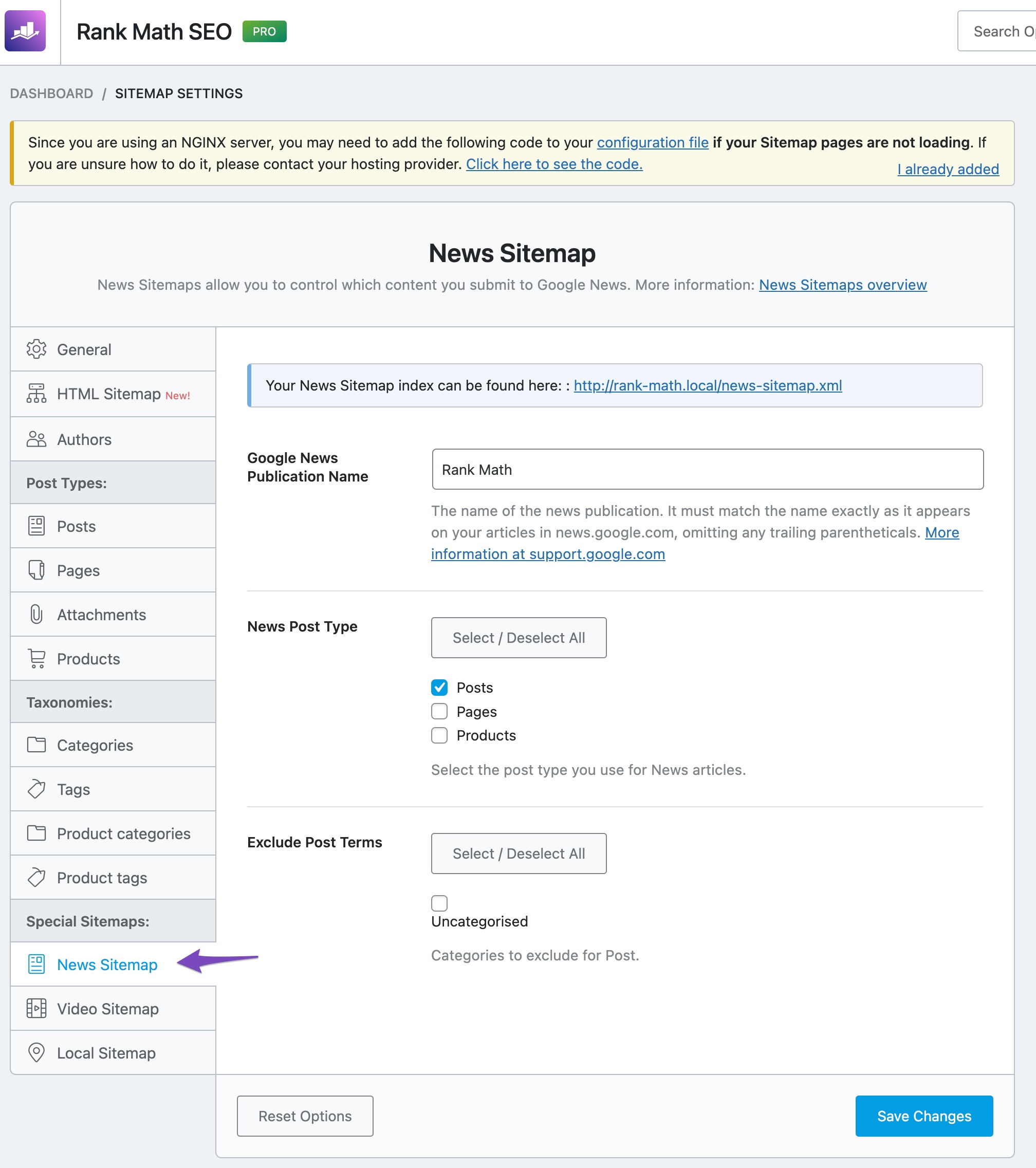Save changes to News Sitemap settings

tap(921, 1115)
